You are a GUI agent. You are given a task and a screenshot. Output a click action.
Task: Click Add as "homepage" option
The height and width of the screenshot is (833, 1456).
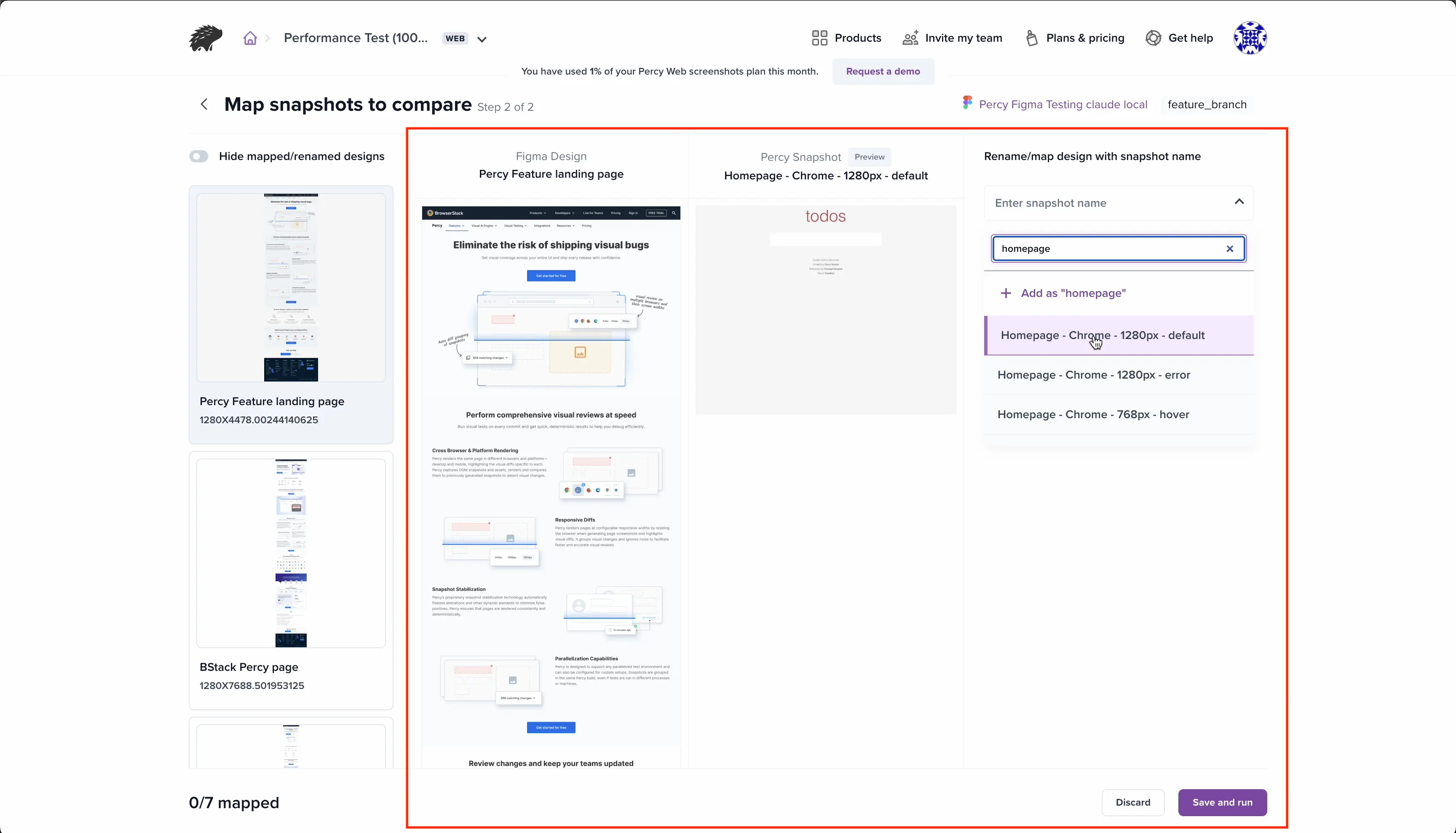(1118, 293)
